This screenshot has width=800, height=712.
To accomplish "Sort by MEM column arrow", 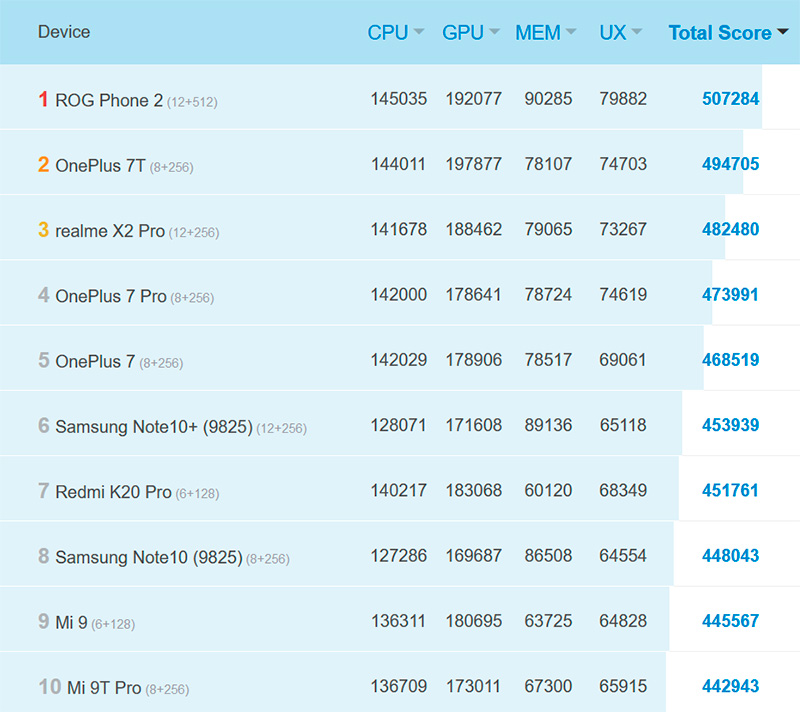I will (571, 33).
